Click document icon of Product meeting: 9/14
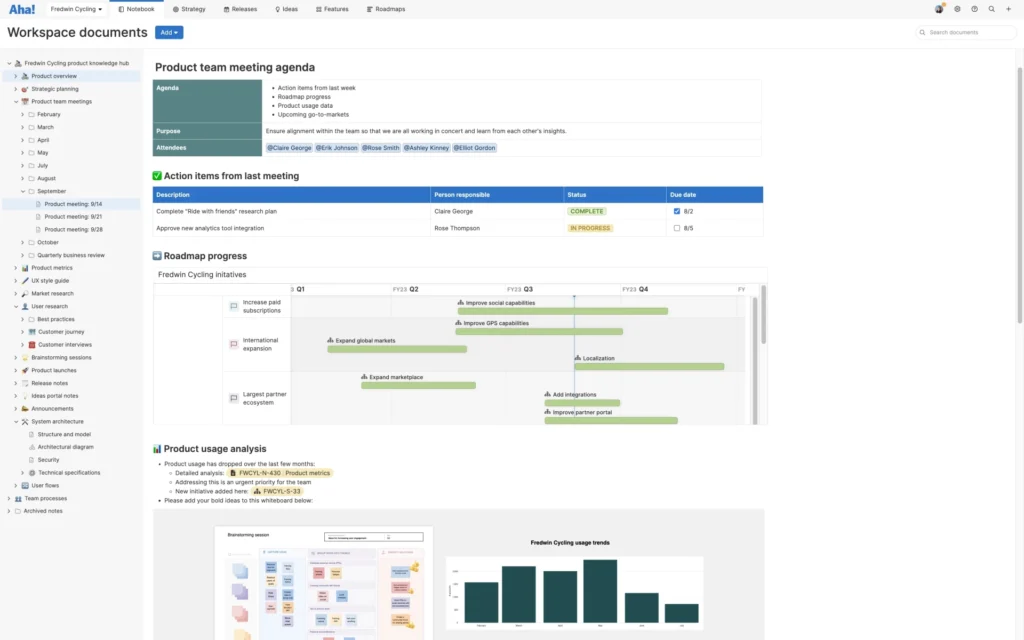The width and height of the screenshot is (1024, 640). pos(38,204)
